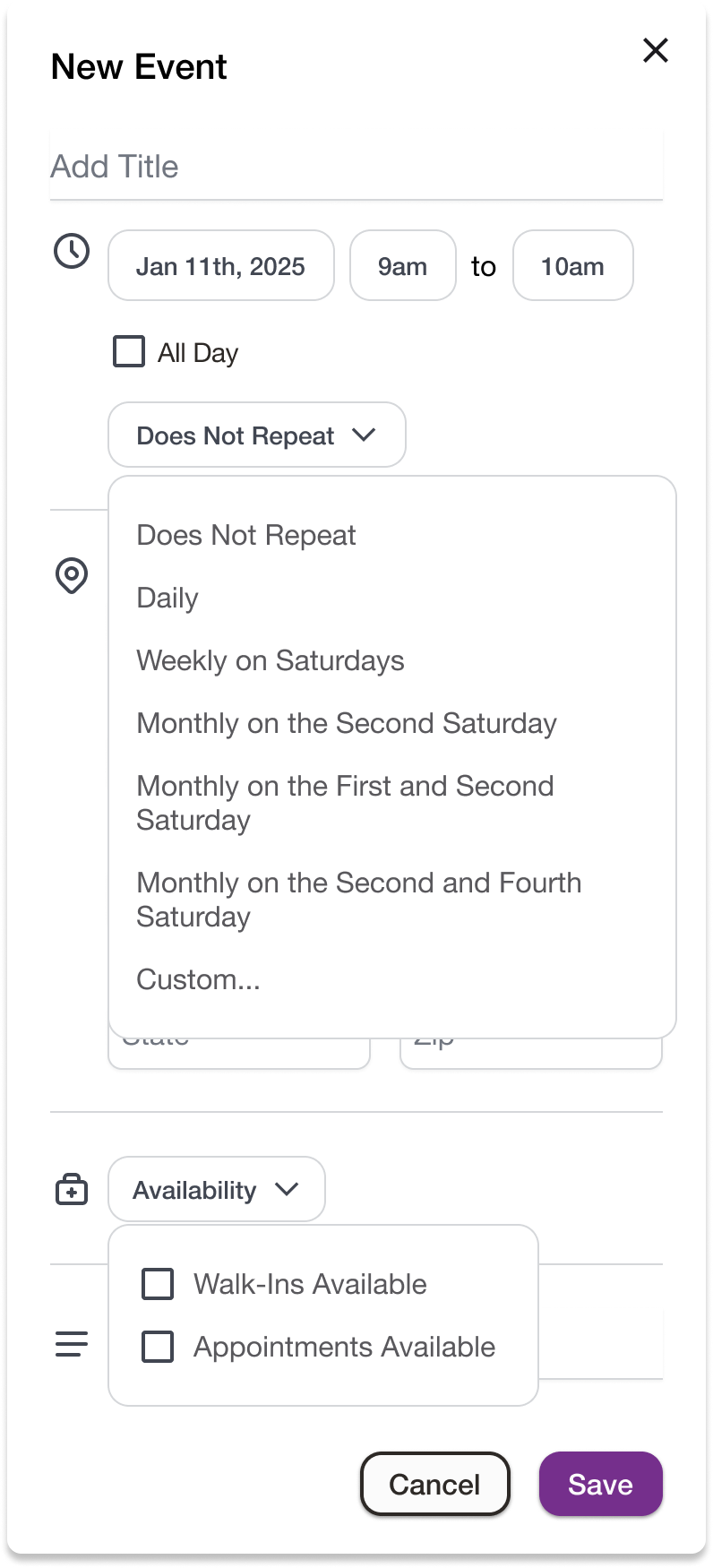713x1568 pixels.
Task: Open the Availability dropdown
Action: (216, 1189)
